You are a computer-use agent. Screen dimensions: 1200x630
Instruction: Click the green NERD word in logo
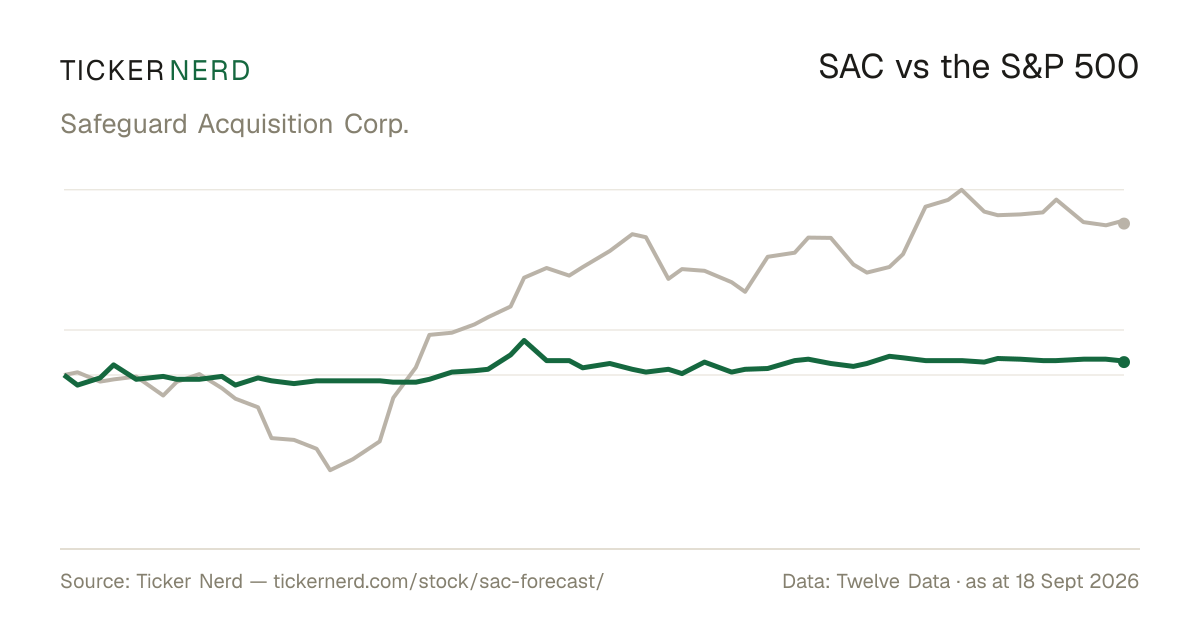210,70
